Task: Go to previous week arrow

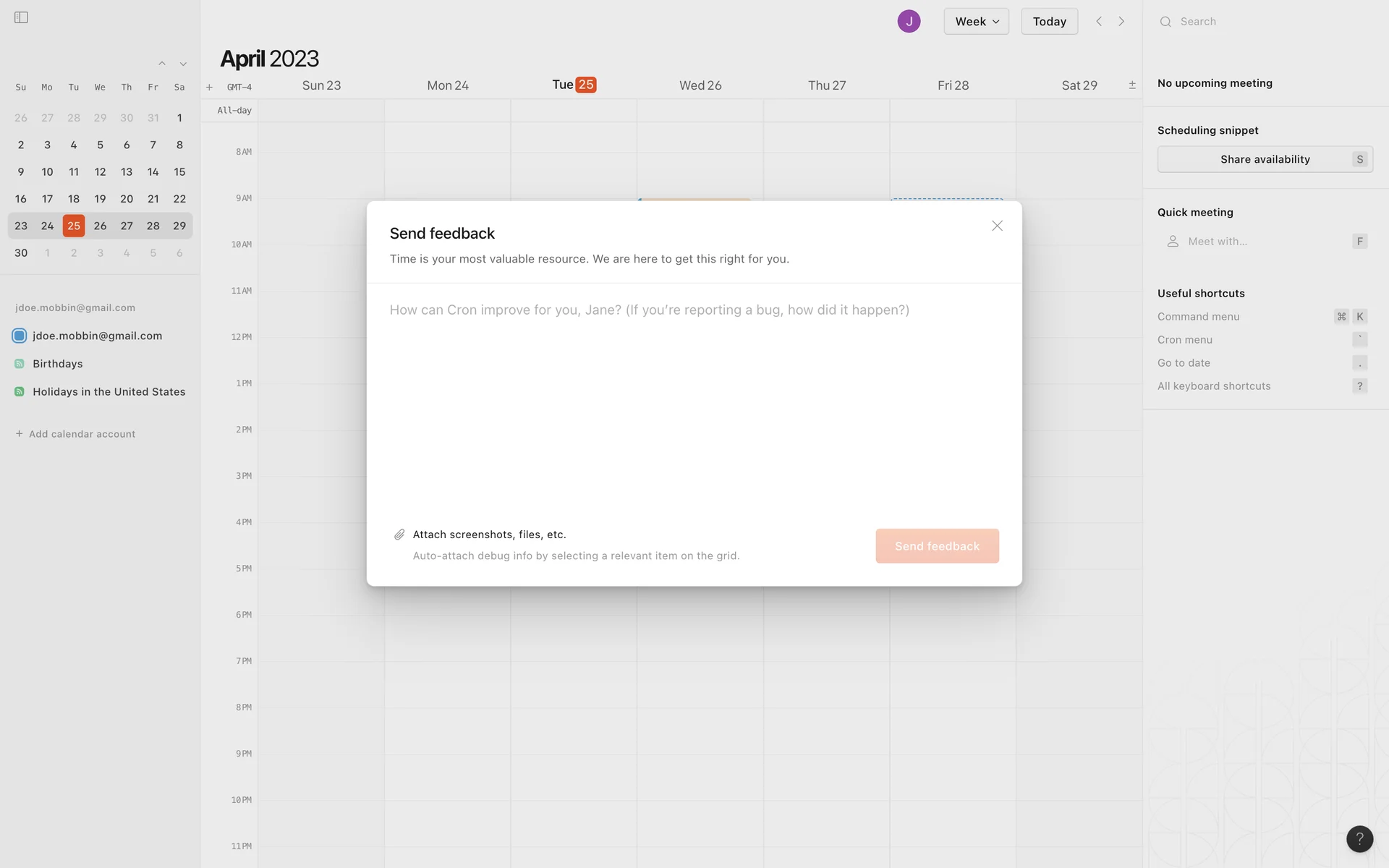Action: click(x=1099, y=21)
